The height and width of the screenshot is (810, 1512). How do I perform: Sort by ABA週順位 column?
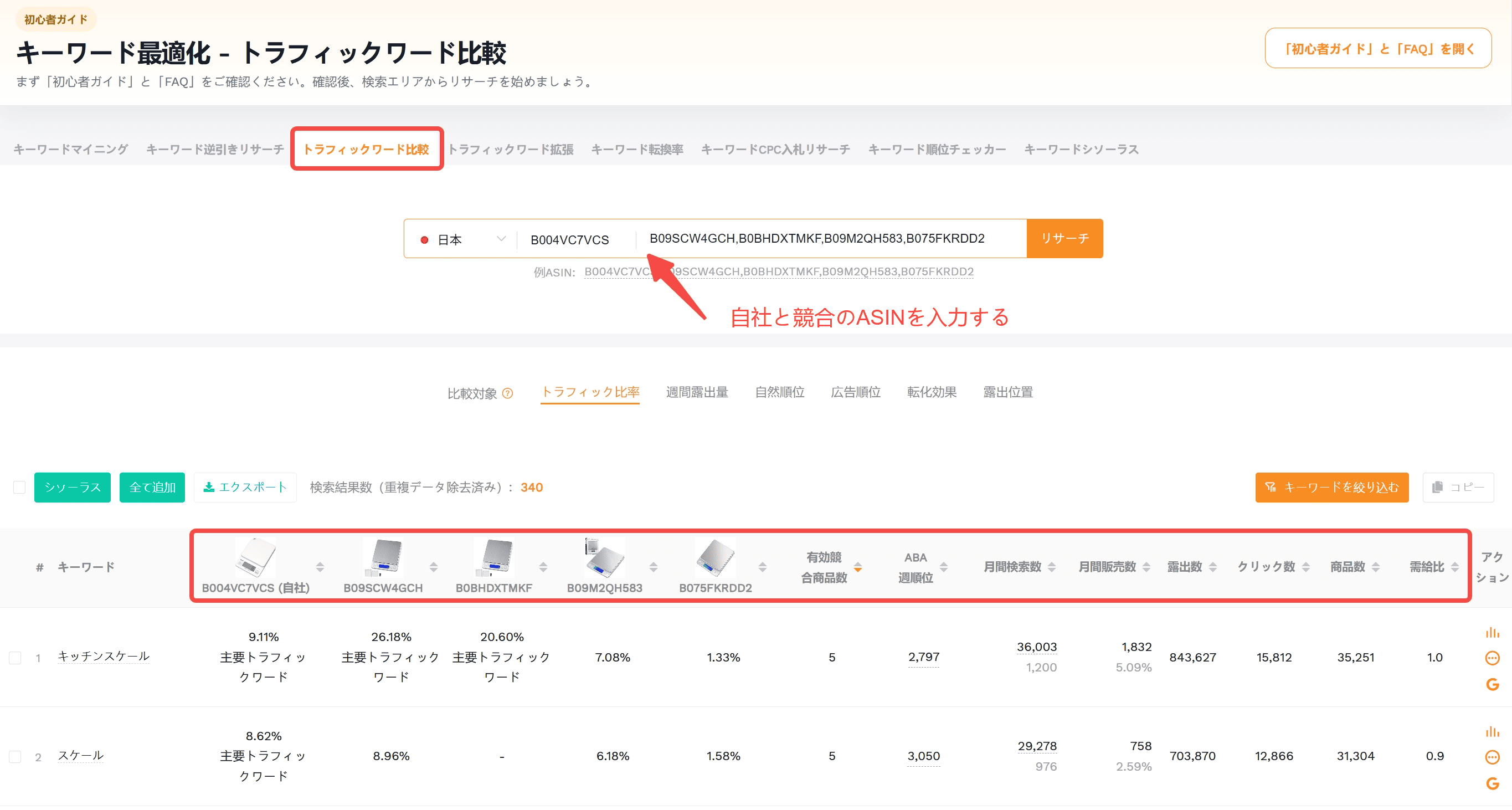943,567
